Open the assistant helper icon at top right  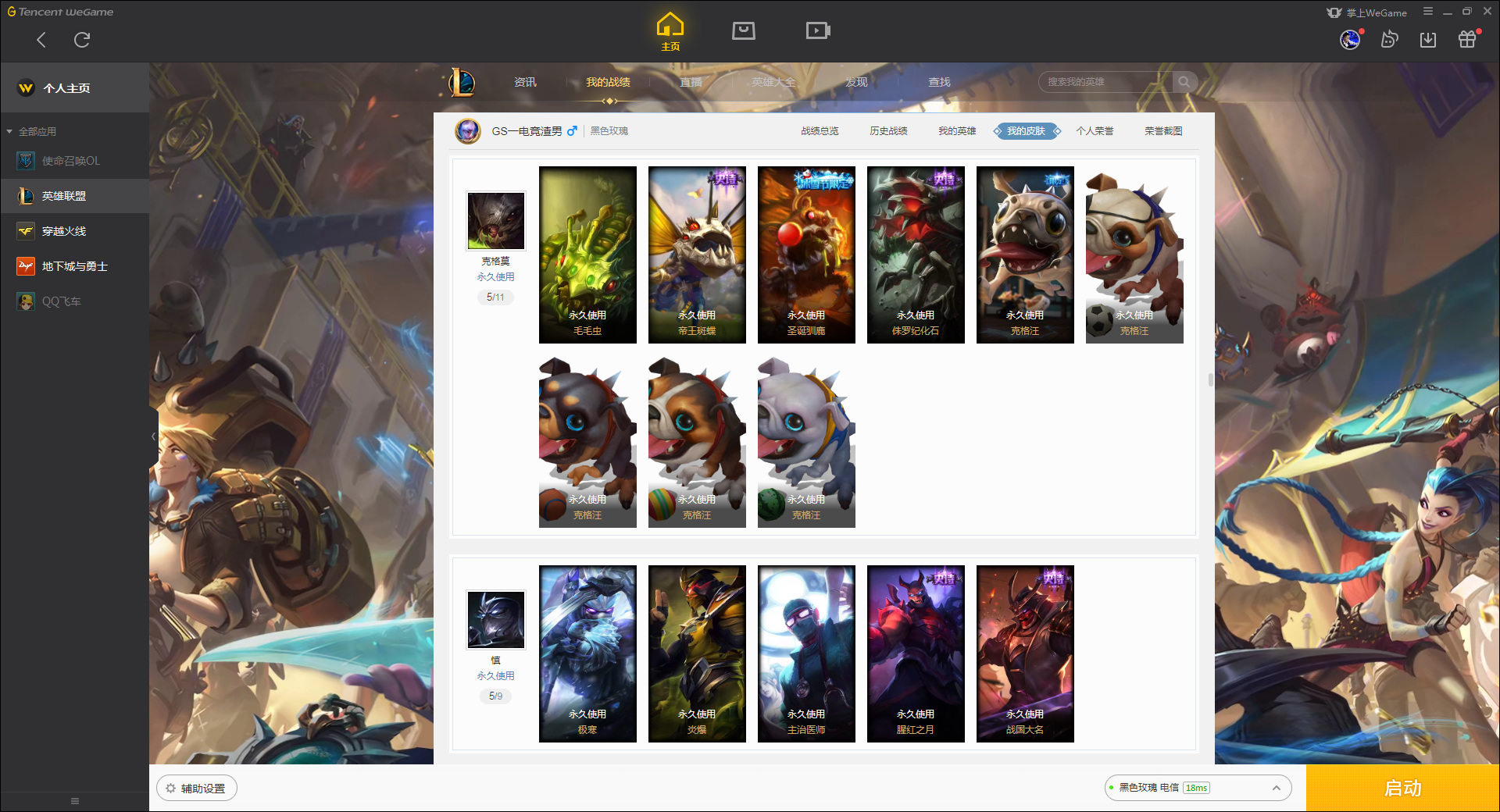1389,39
